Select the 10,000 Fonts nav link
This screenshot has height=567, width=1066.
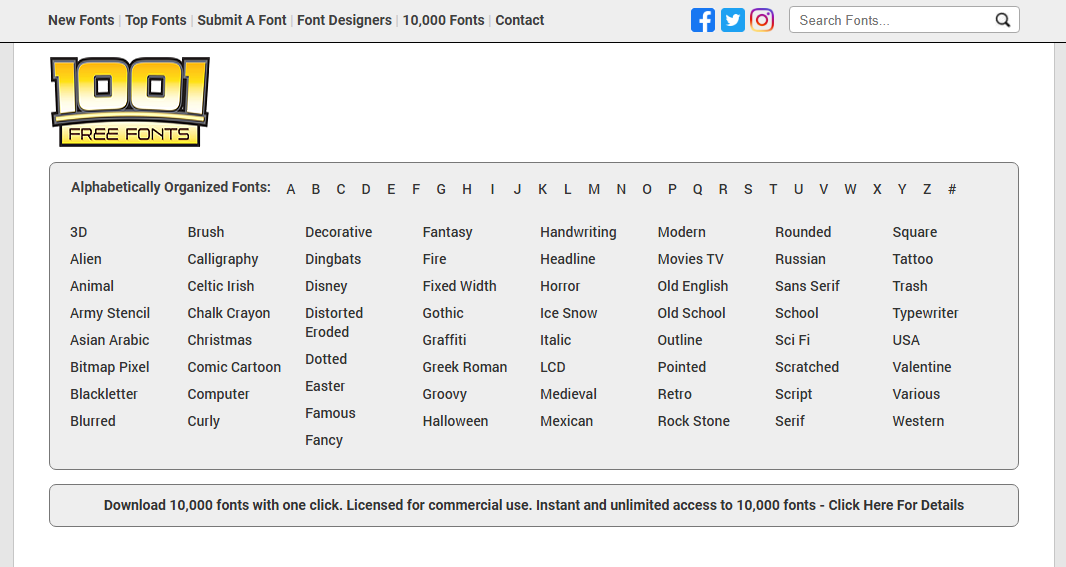(x=443, y=20)
